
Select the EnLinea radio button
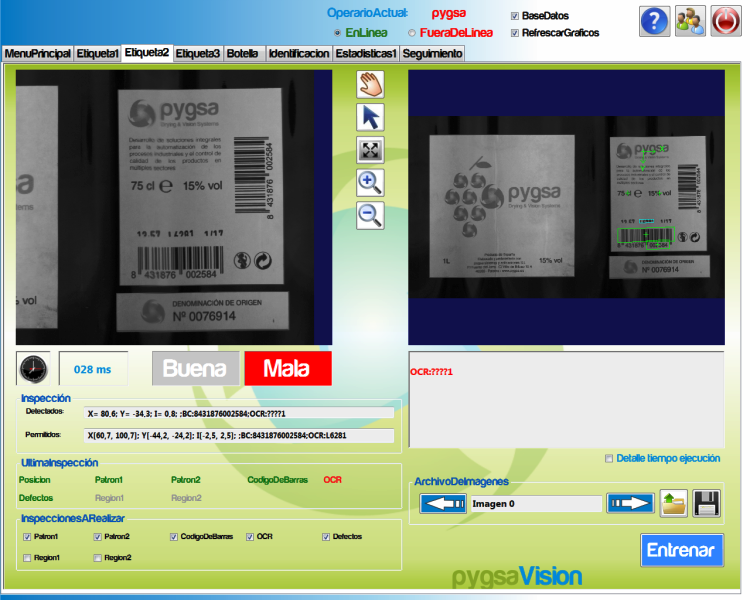click(x=337, y=33)
